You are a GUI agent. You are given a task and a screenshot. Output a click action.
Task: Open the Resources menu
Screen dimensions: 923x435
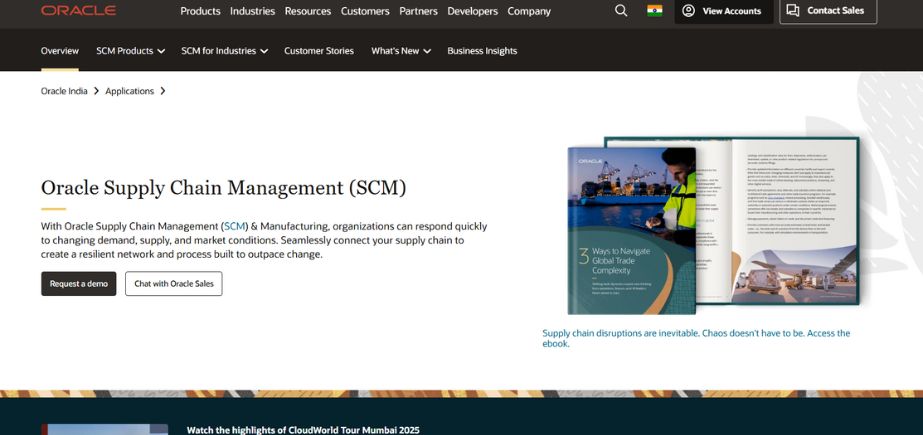pyautogui.click(x=308, y=11)
